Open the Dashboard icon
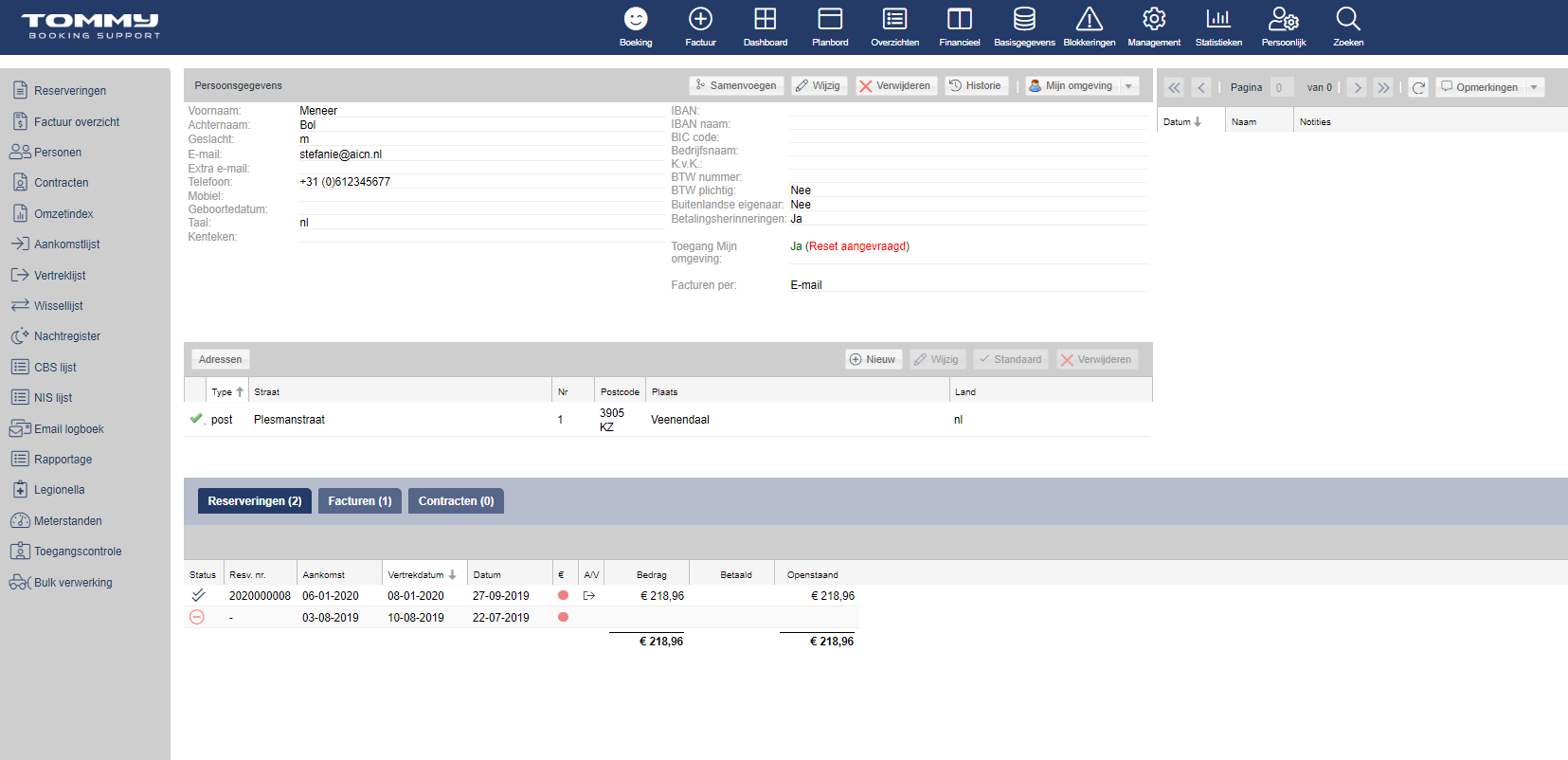 click(766, 19)
